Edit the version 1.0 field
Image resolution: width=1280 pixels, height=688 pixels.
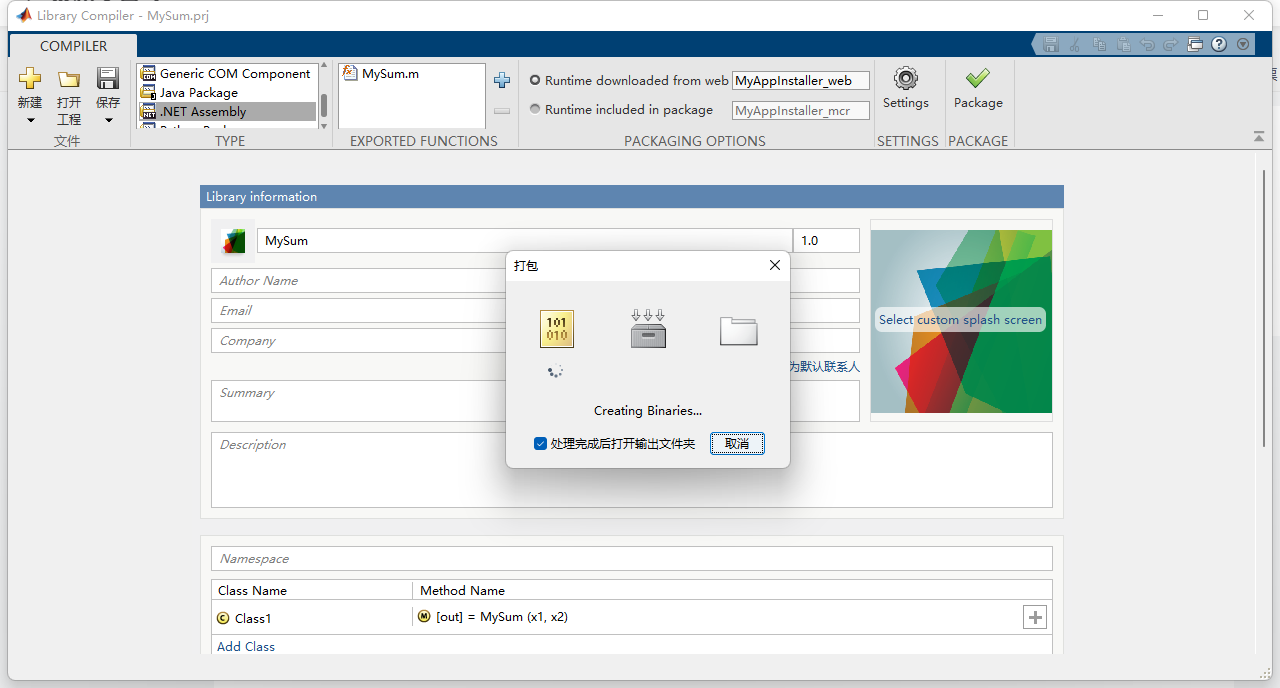pos(826,240)
